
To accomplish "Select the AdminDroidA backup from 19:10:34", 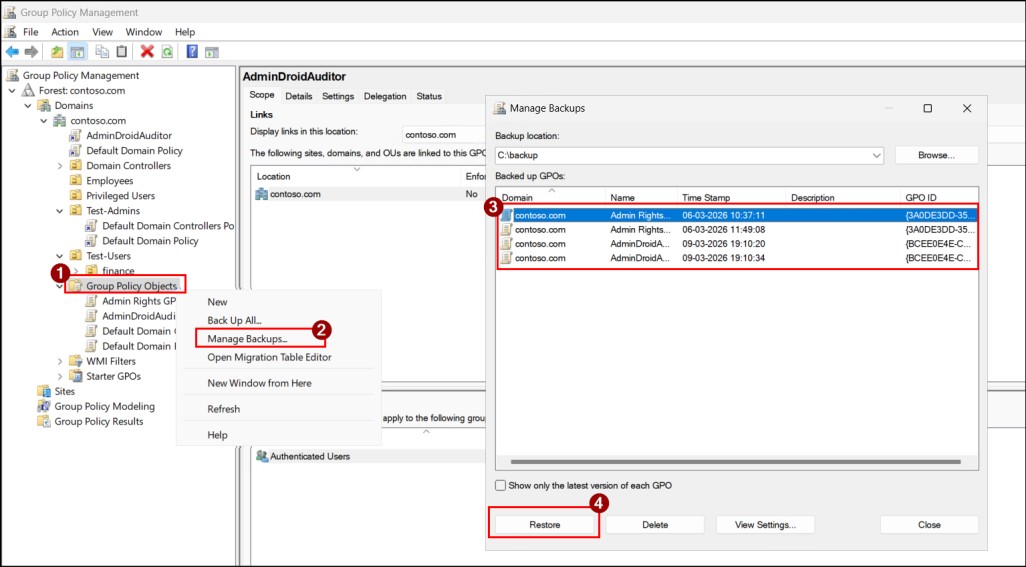I will (x=737, y=258).
